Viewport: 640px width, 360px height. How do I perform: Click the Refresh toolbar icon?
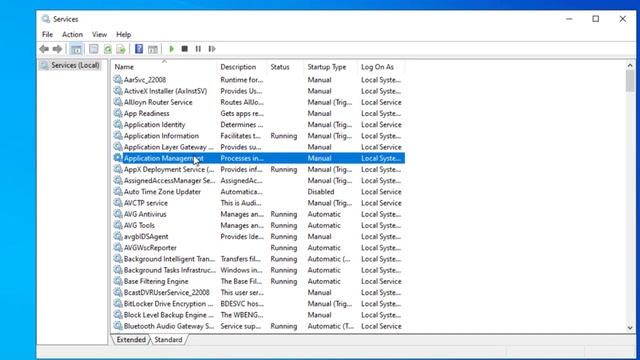pos(108,49)
